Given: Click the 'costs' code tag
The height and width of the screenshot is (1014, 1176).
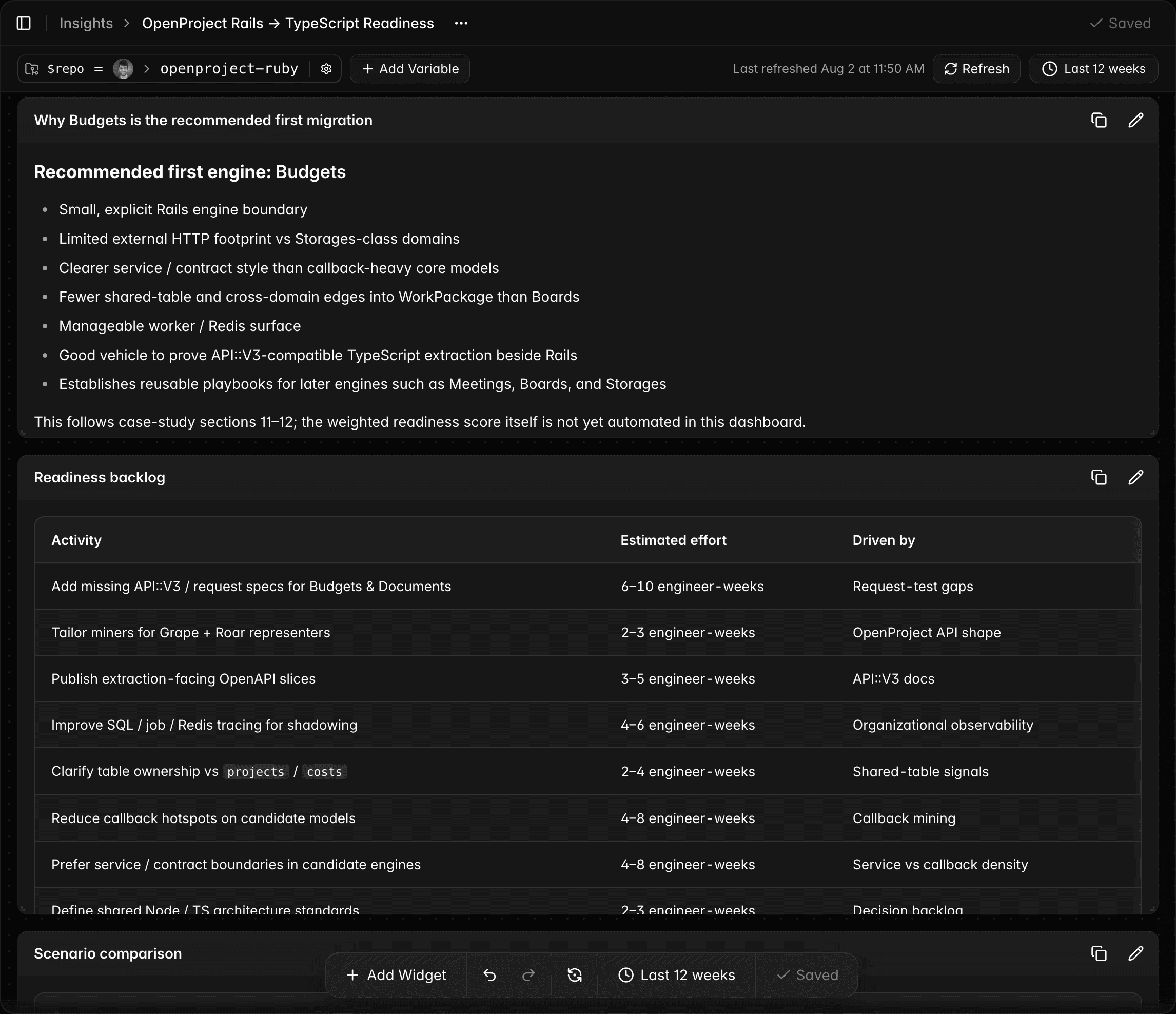Looking at the screenshot, I should (324, 772).
